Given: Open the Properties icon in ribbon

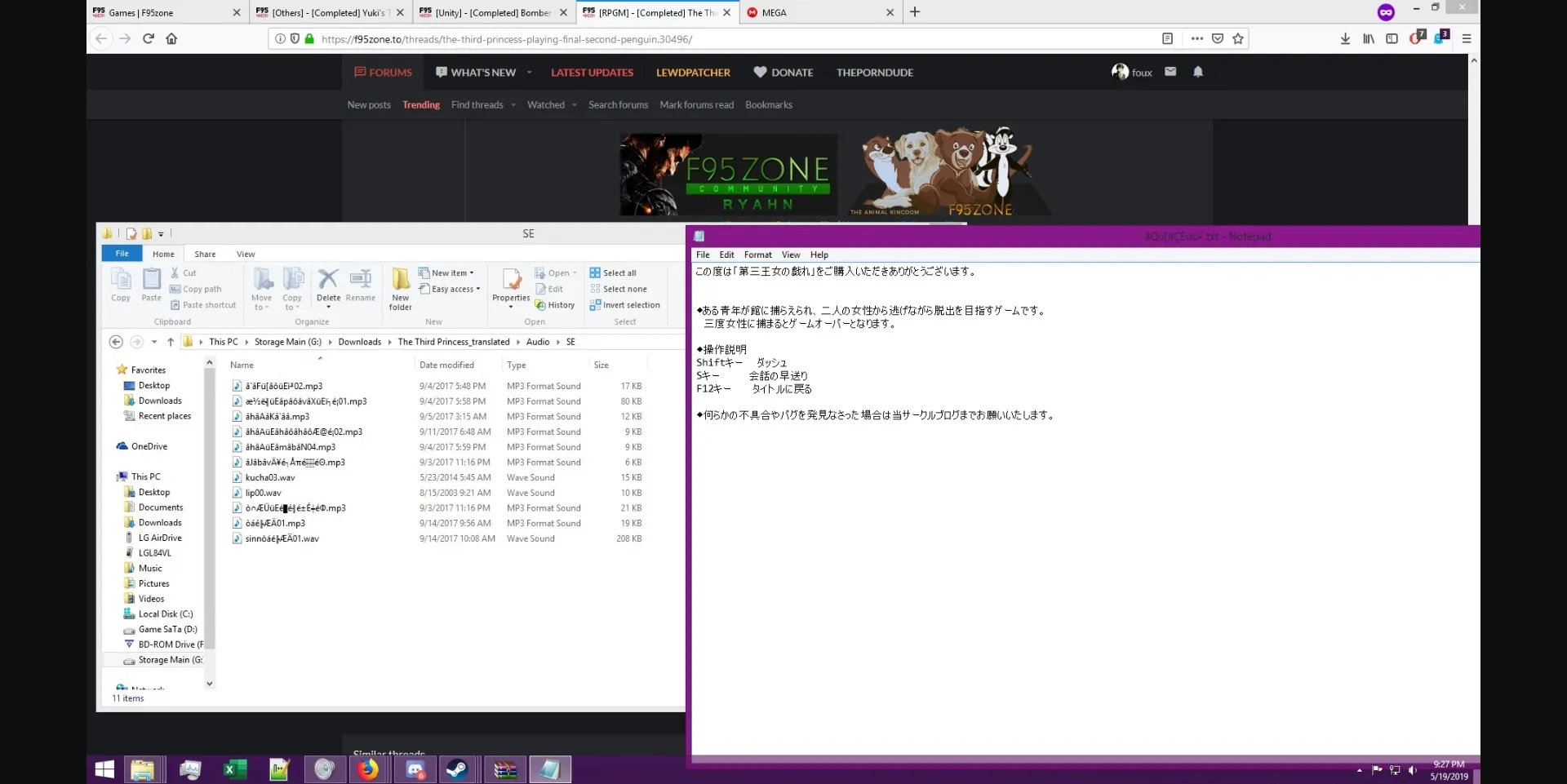Looking at the screenshot, I should tap(511, 286).
